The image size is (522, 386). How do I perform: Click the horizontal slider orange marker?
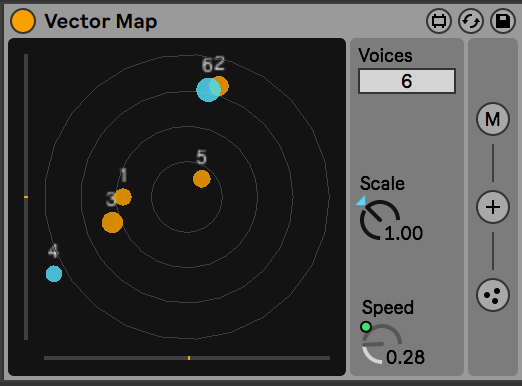189,358
